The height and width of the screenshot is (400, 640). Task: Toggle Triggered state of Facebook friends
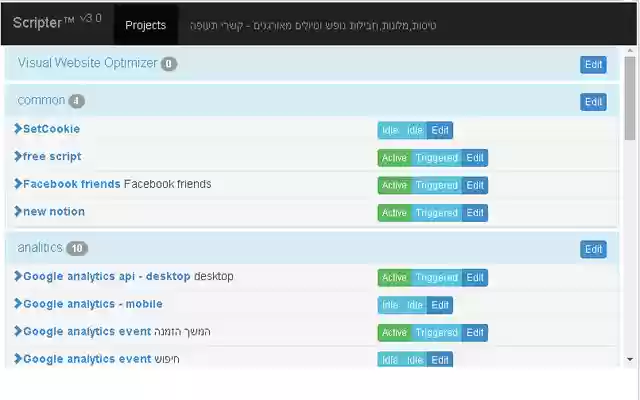437,185
